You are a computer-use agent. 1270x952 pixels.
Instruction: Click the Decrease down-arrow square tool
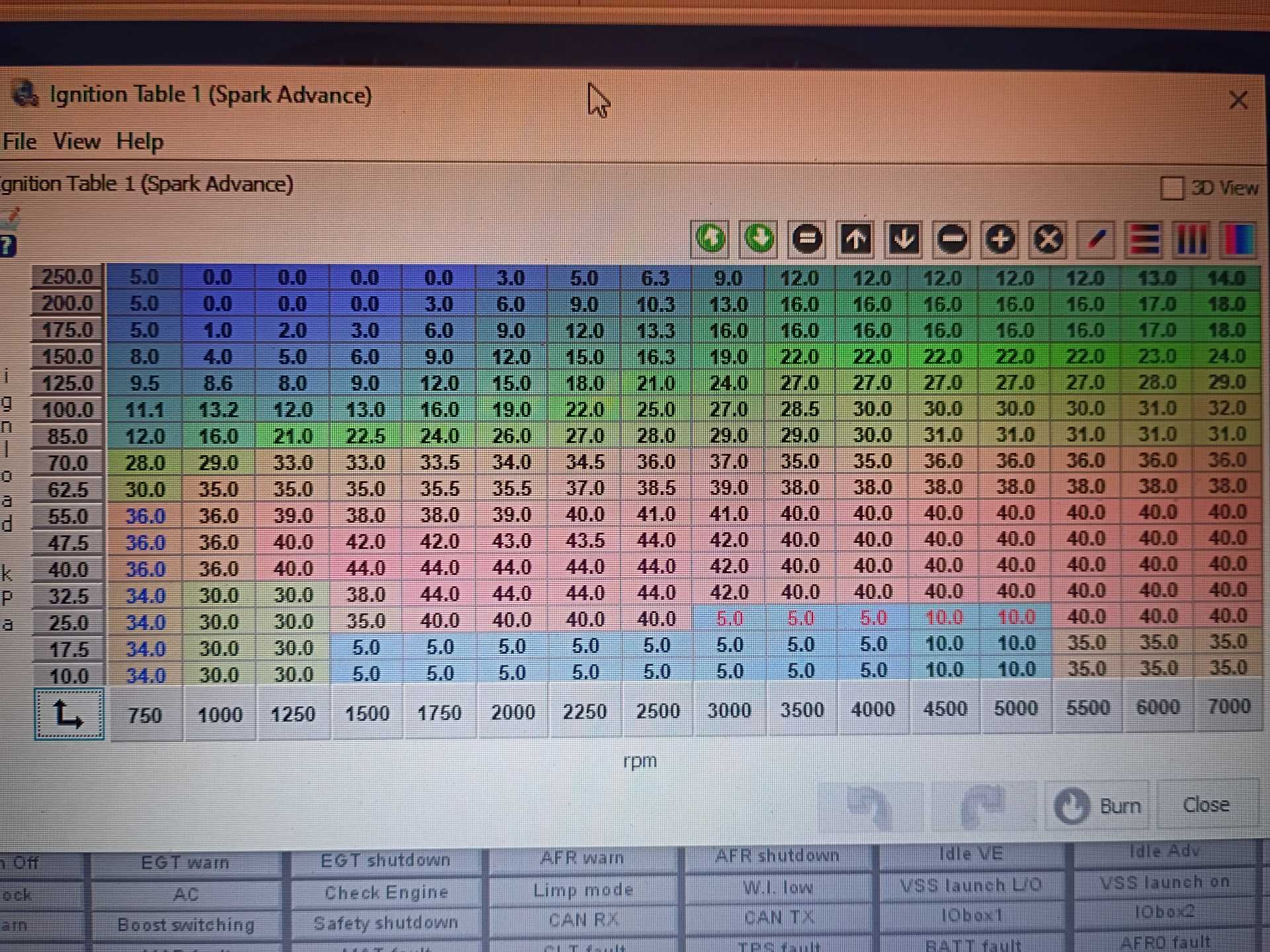(904, 239)
